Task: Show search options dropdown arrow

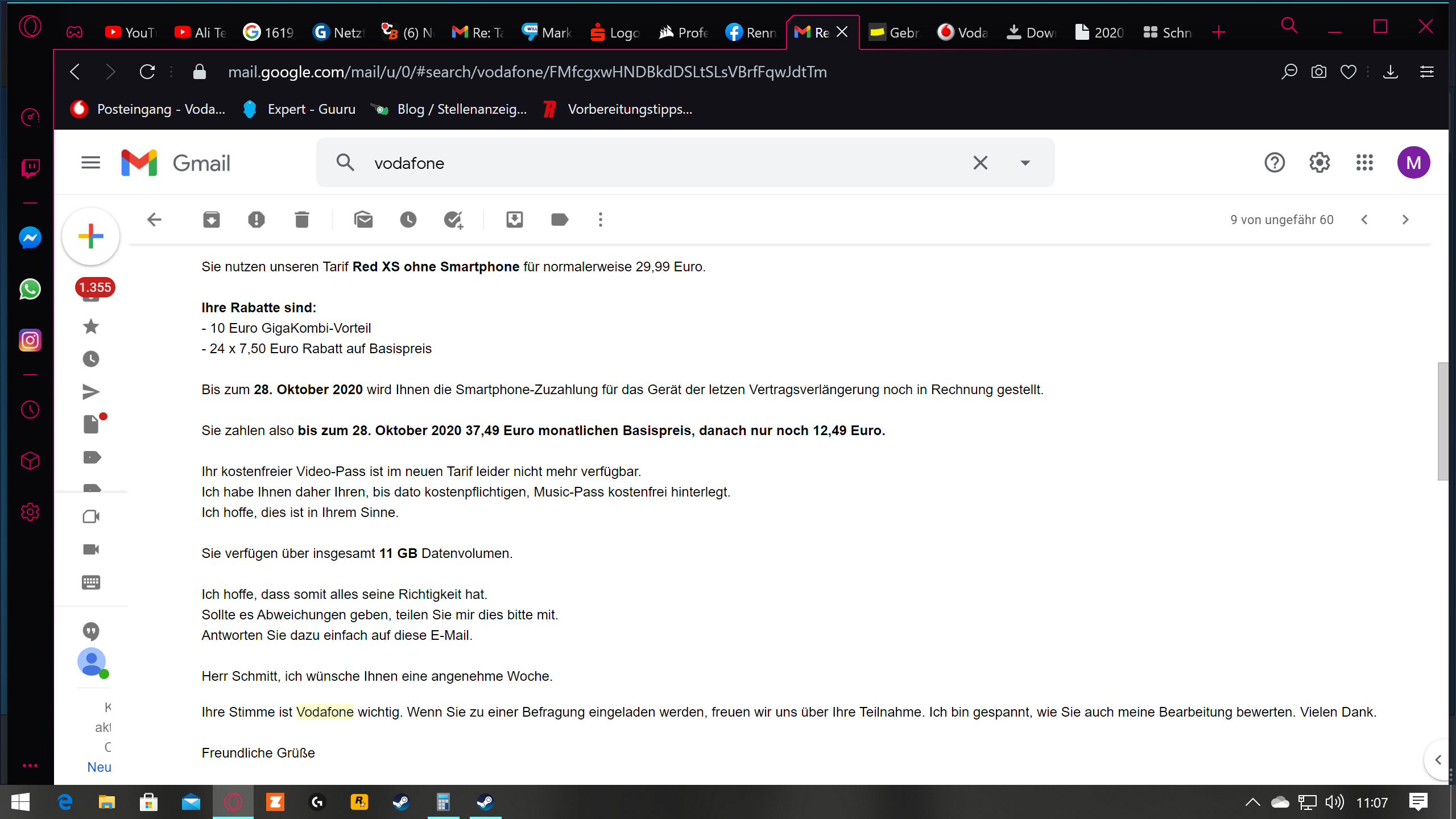Action: [x=1025, y=163]
